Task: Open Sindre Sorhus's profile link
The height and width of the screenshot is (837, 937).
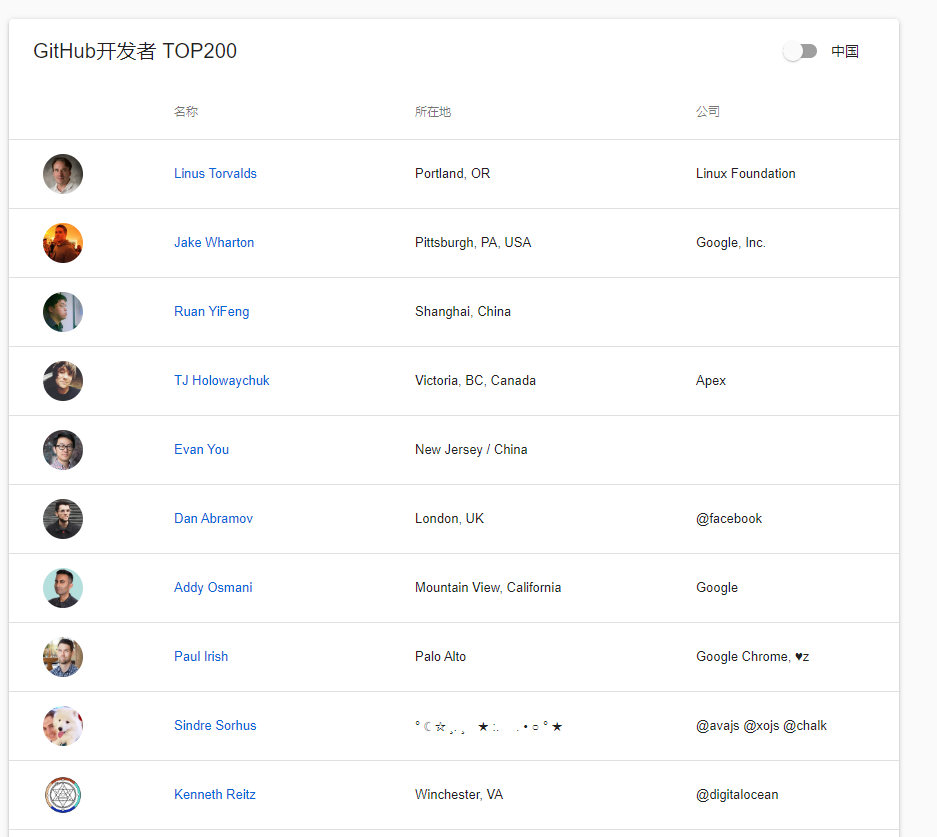Action: point(215,725)
